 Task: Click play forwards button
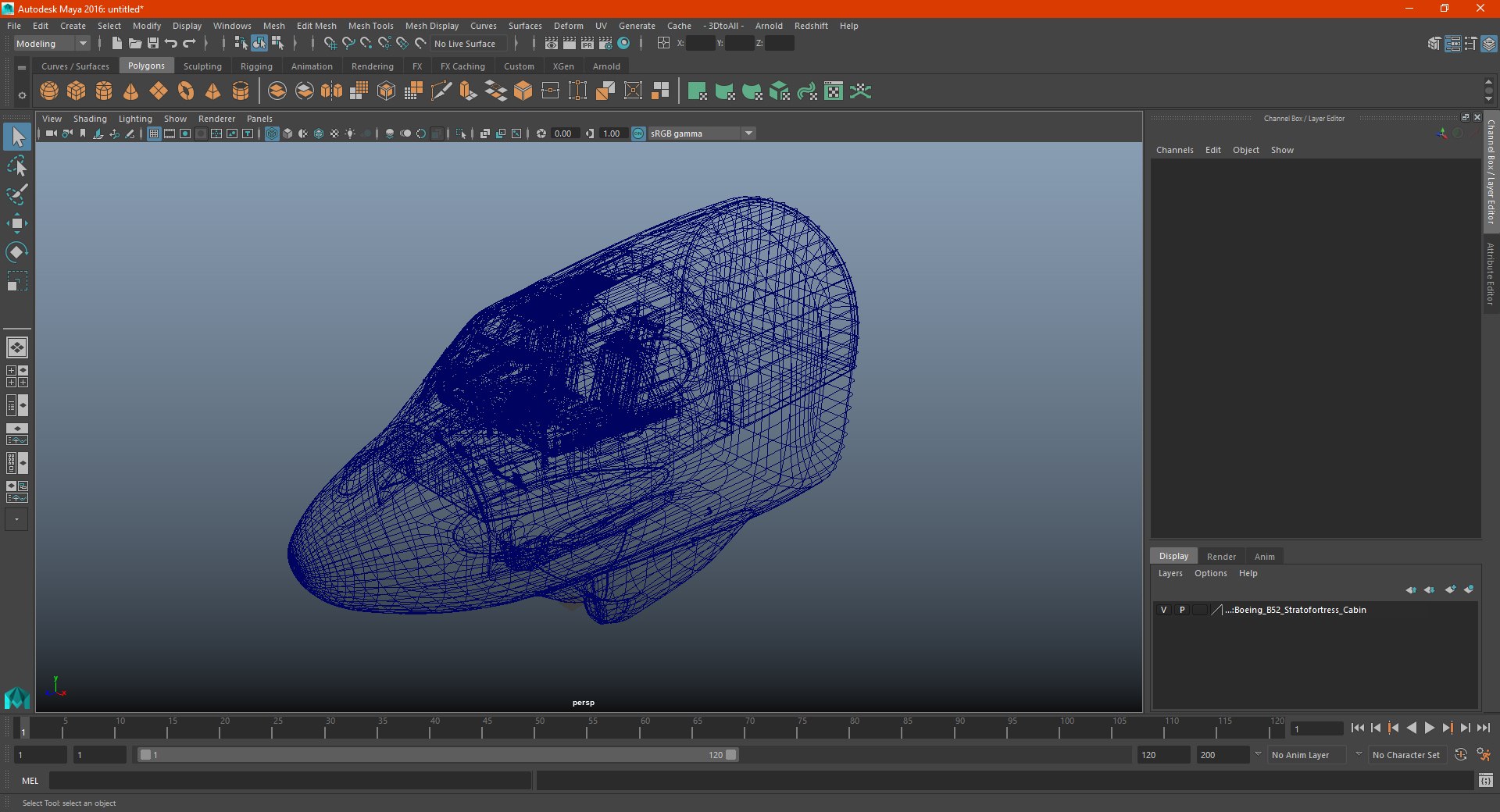click(x=1429, y=728)
